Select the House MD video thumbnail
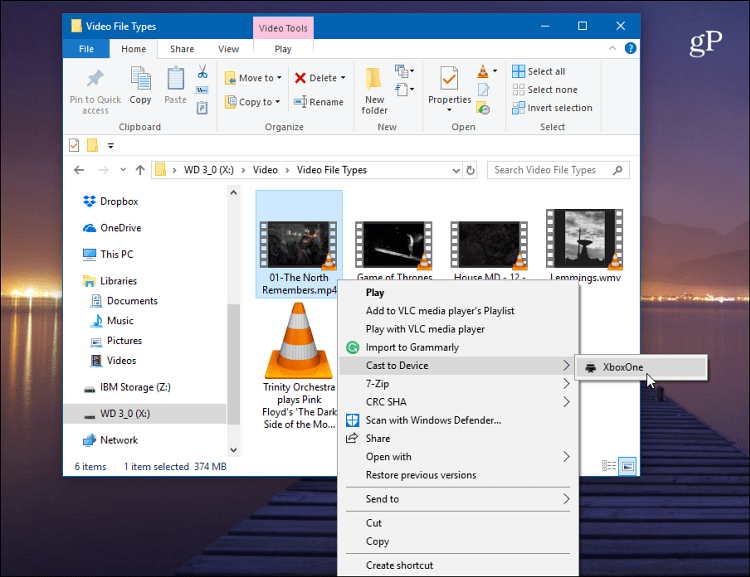 [x=489, y=244]
